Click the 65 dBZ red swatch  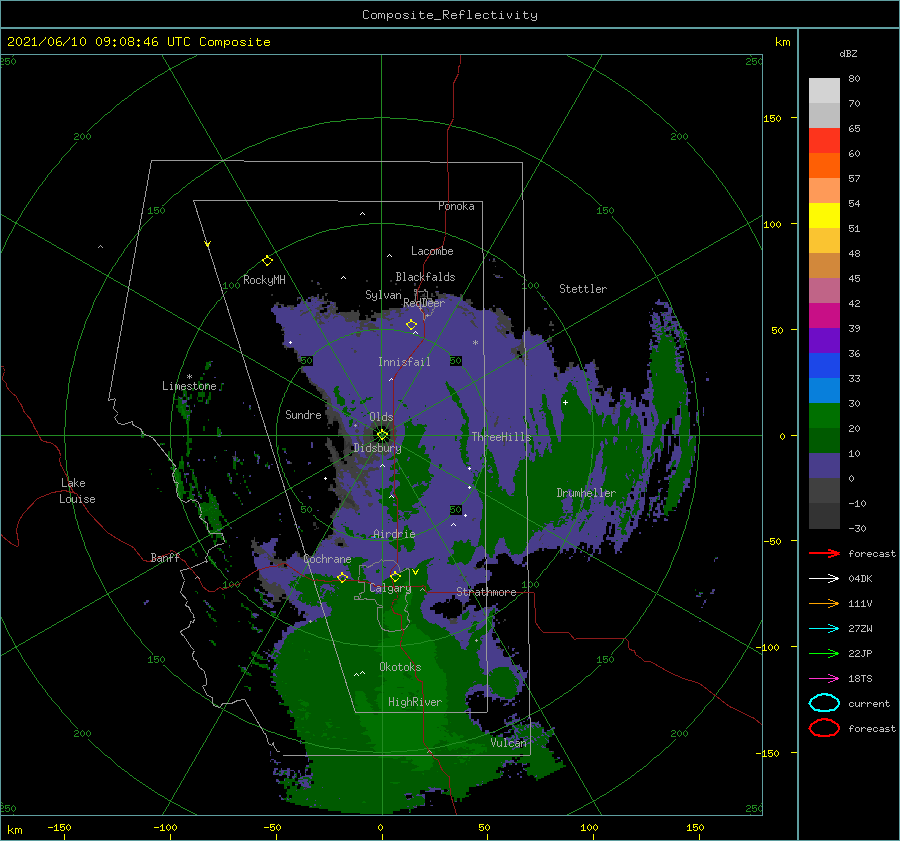pos(824,140)
